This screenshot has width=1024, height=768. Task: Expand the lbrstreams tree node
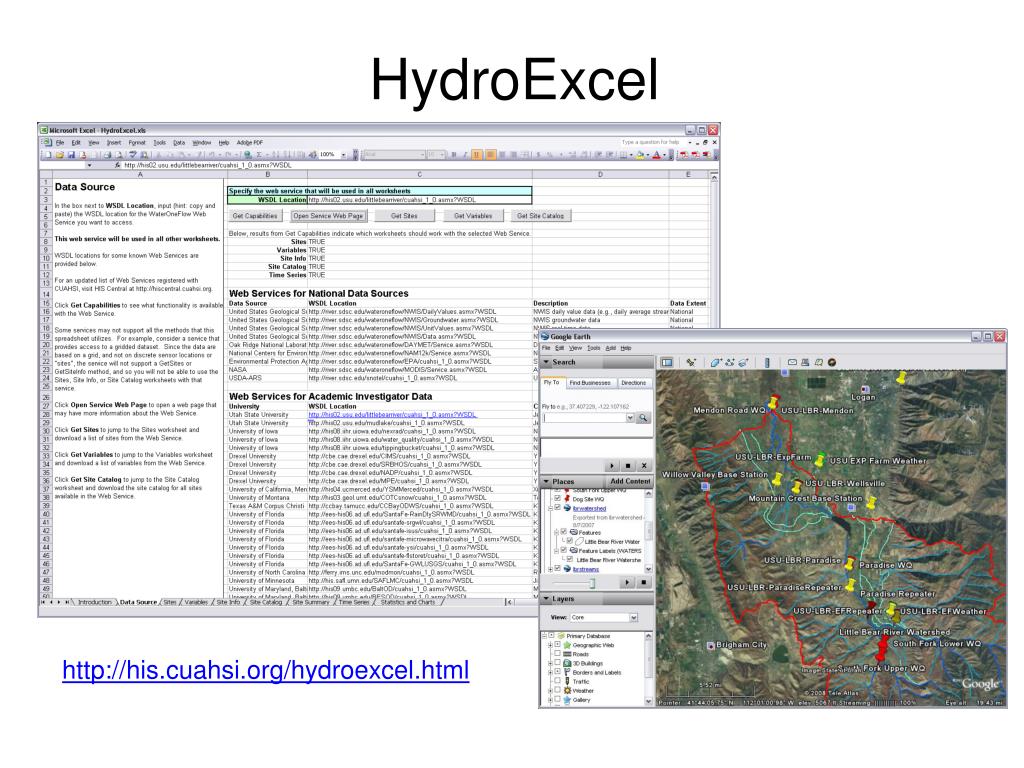click(x=551, y=569)
